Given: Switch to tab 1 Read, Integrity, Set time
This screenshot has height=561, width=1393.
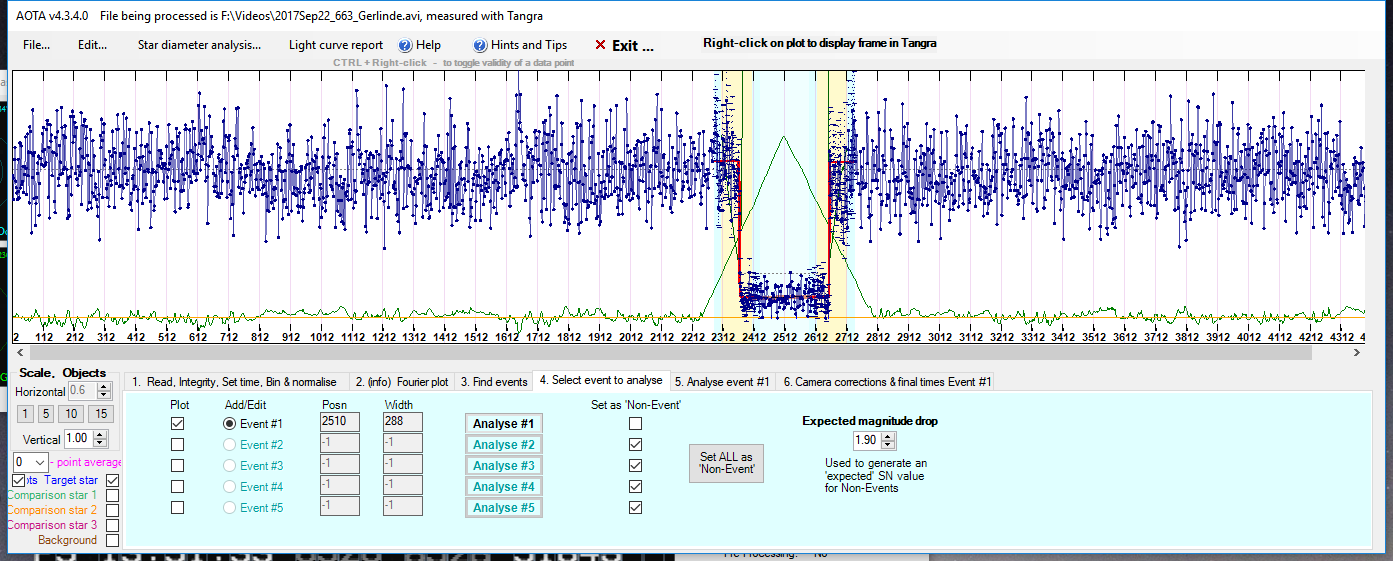Looking at the screenshot, I should [238, 382].
